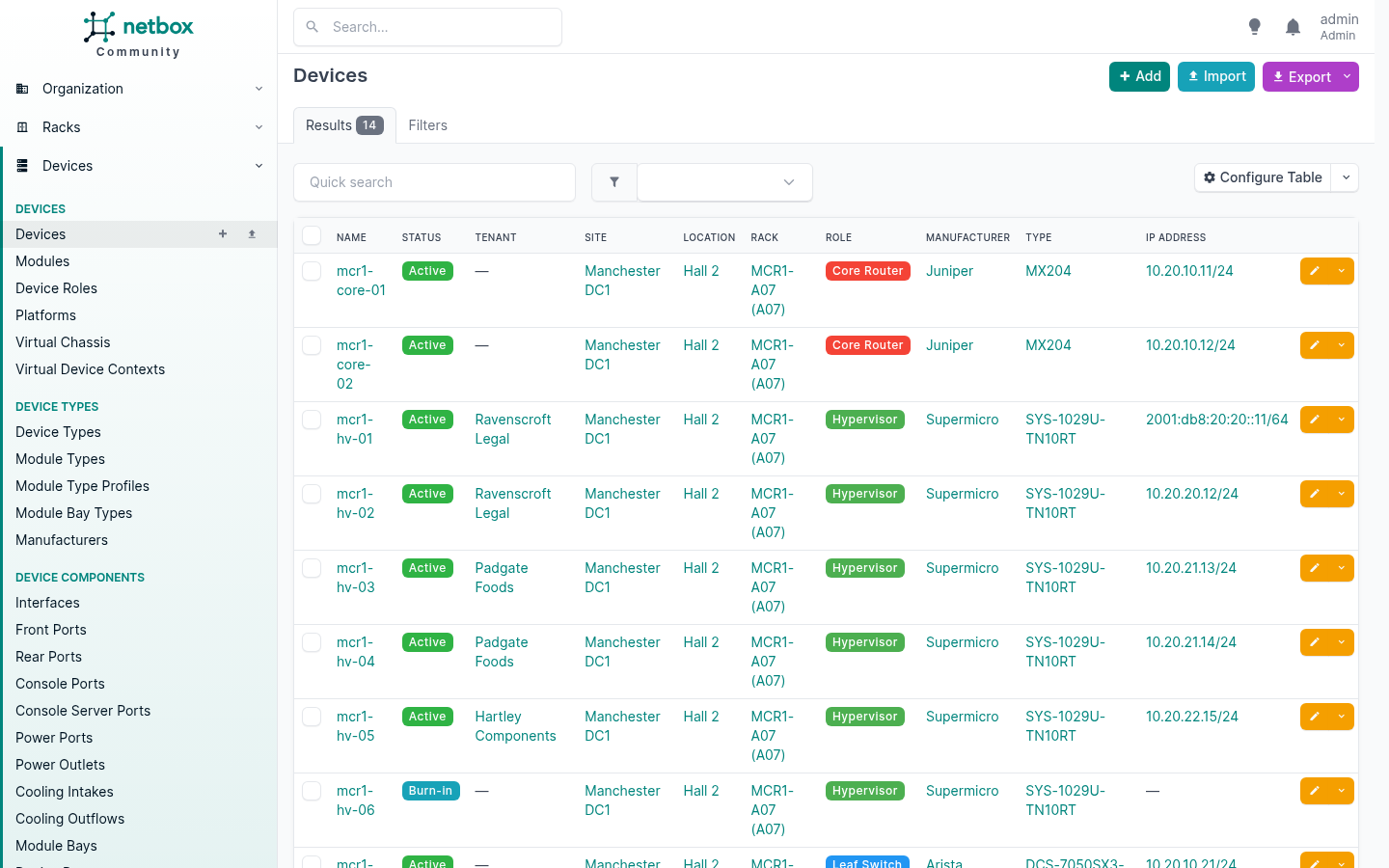Click the import arrow icon beside Devices sidebar item
The image size is (1389, 868).
coord(252,234)
